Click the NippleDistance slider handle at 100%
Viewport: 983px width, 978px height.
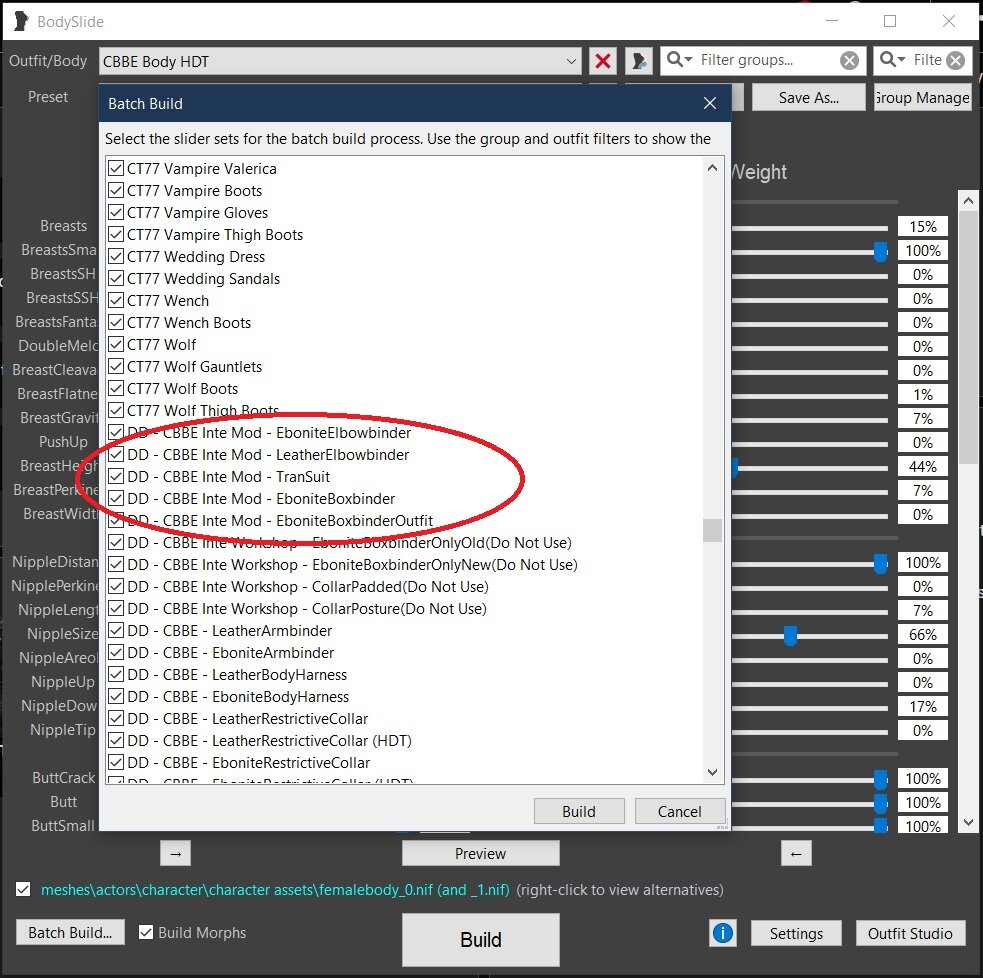880,564
